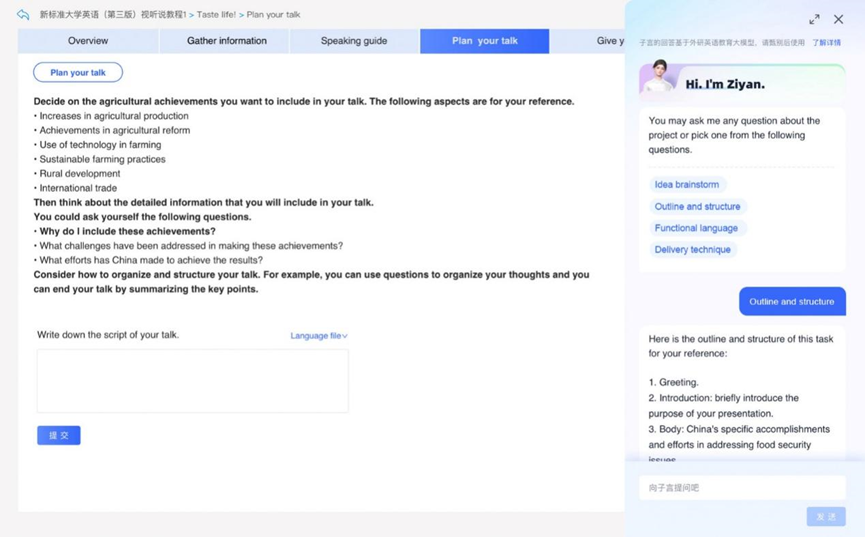
Task: Choose the Delivery technique suggestion
Action: (x=692, y=250)
